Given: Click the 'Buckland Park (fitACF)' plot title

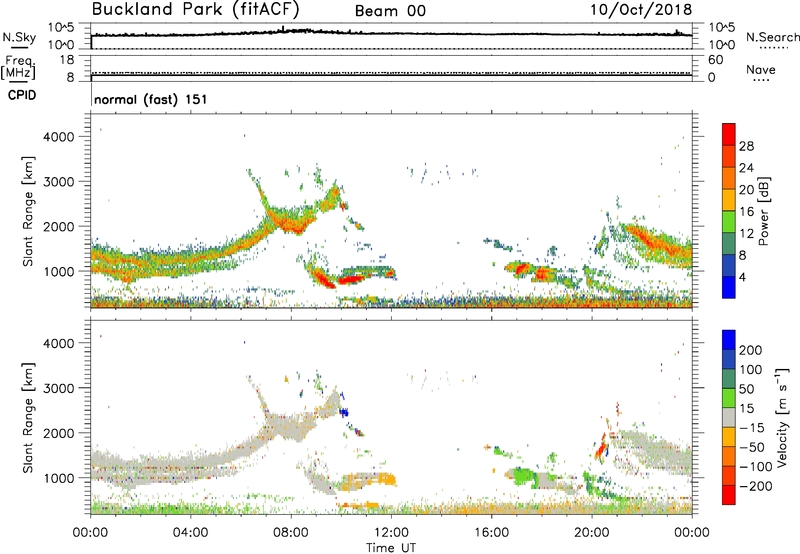Looking at the screenshot, I should [195, 10].
